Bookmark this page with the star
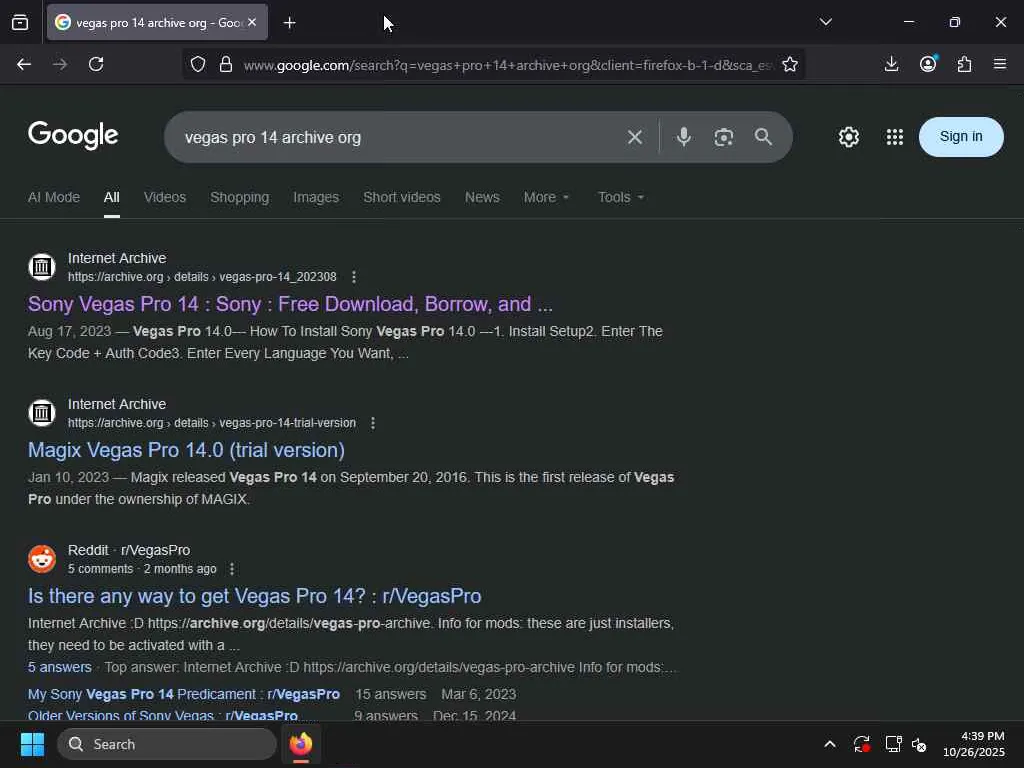Image resolution: width=1024 pixels, height=768 pixels. point(790,64)
